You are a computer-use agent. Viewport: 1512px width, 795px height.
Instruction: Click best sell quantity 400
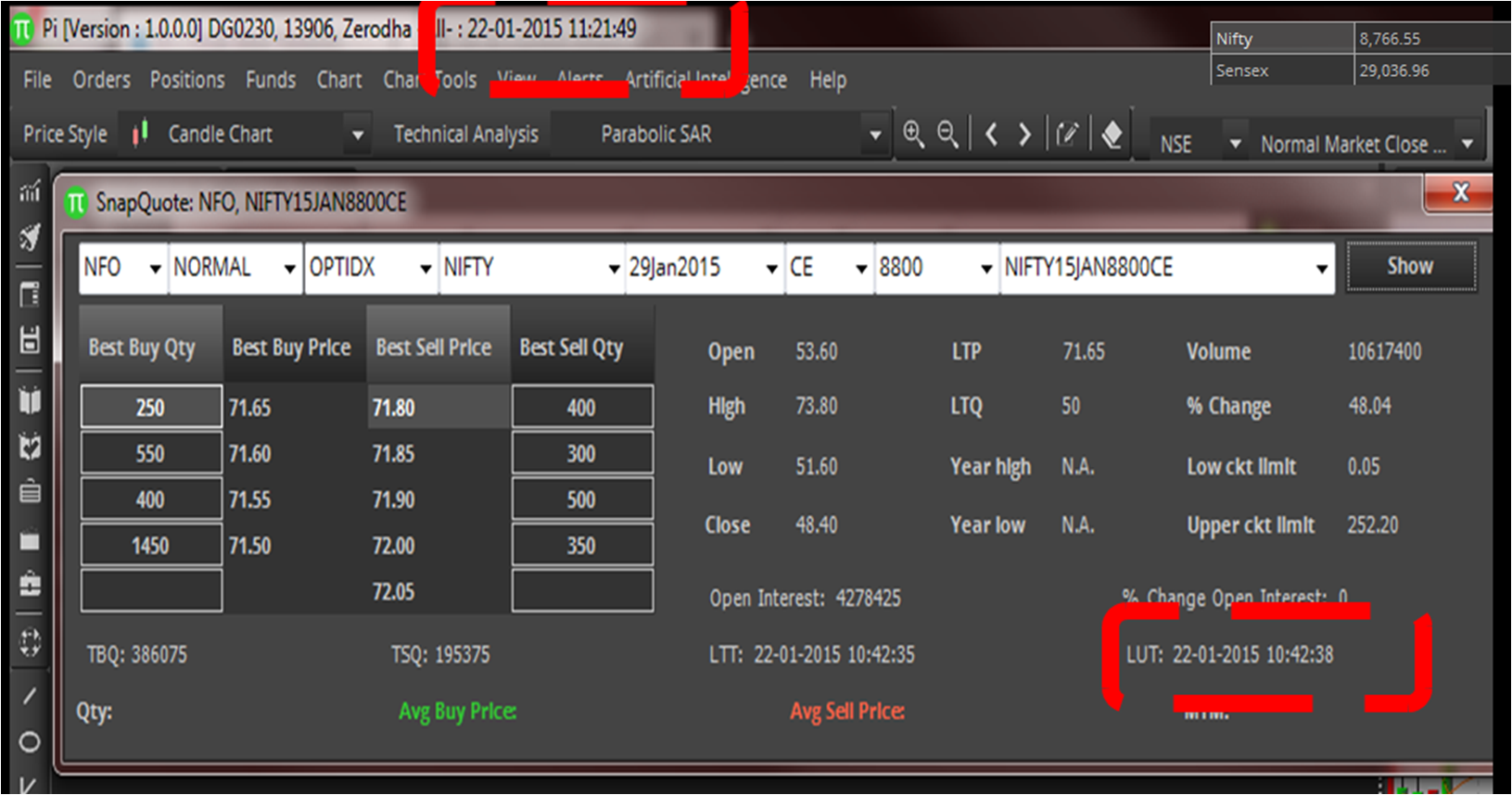point(582,407)
